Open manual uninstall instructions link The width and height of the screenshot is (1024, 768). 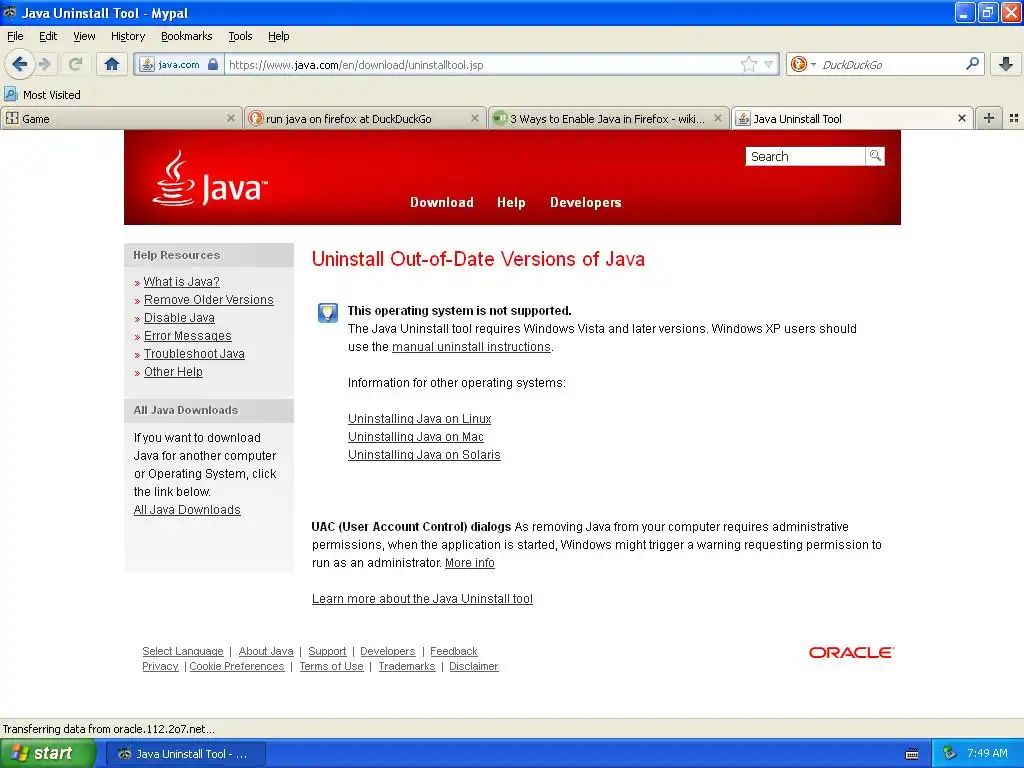point(472,347)
